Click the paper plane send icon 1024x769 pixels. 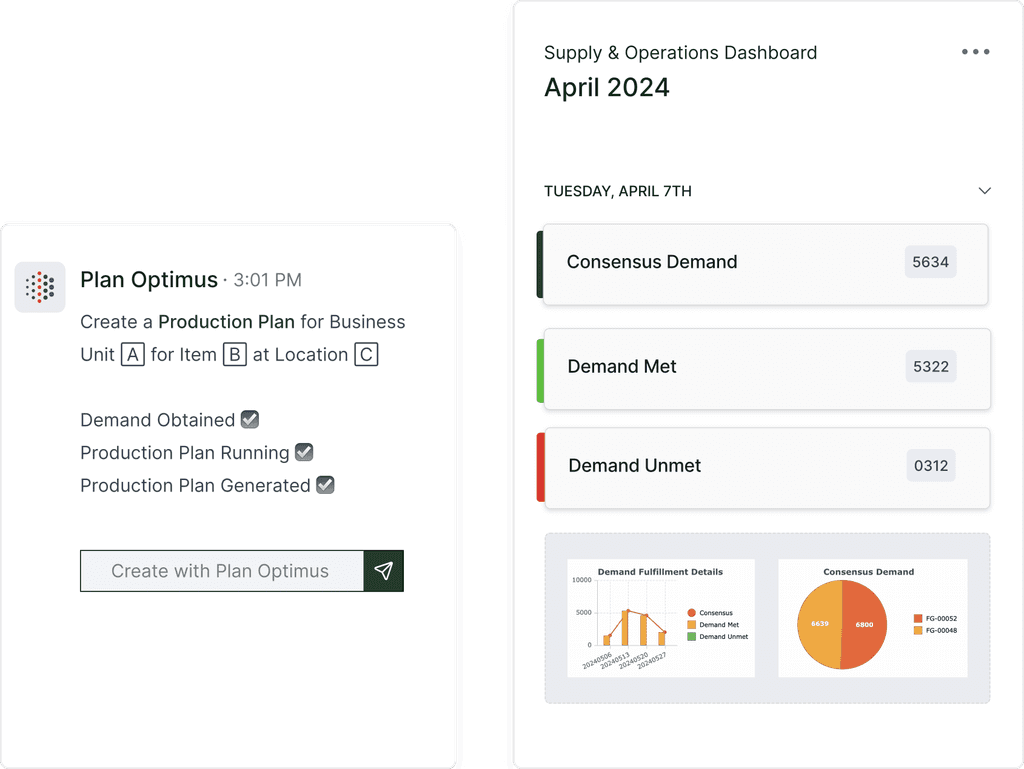[x=383, y=571]
